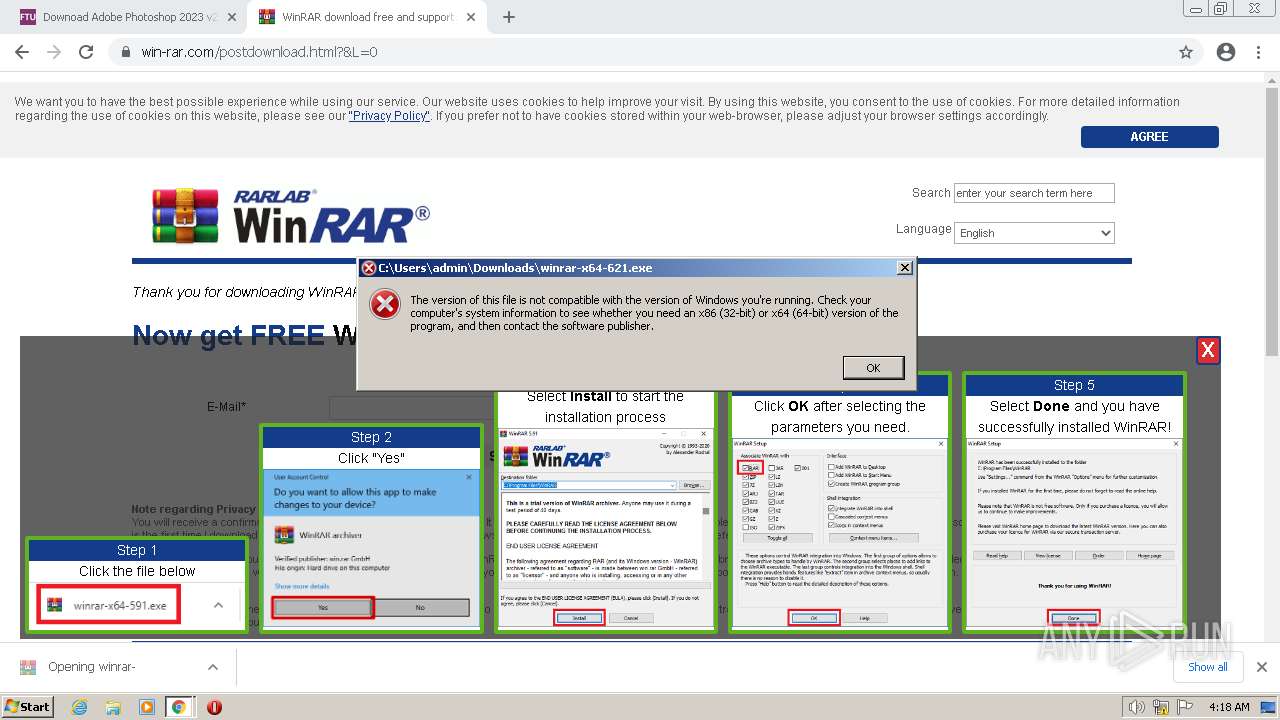Image resolution: width=1280 pixels, height=720 pixels.
Task: Click the red stop-sign taskbar icon
Action: click(214, 707)
